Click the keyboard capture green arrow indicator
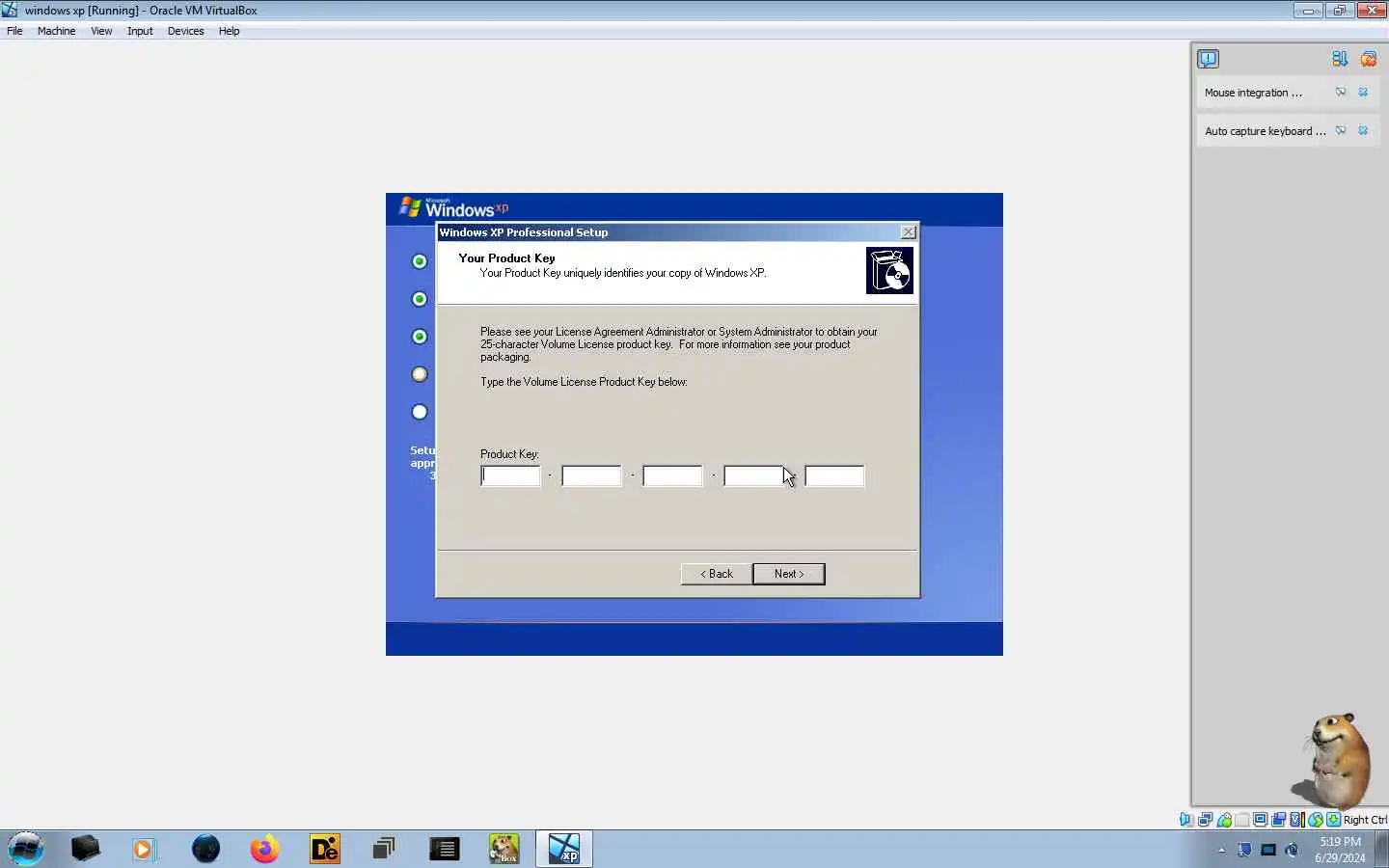1389x868 pixels. [x=1333, y=819]
